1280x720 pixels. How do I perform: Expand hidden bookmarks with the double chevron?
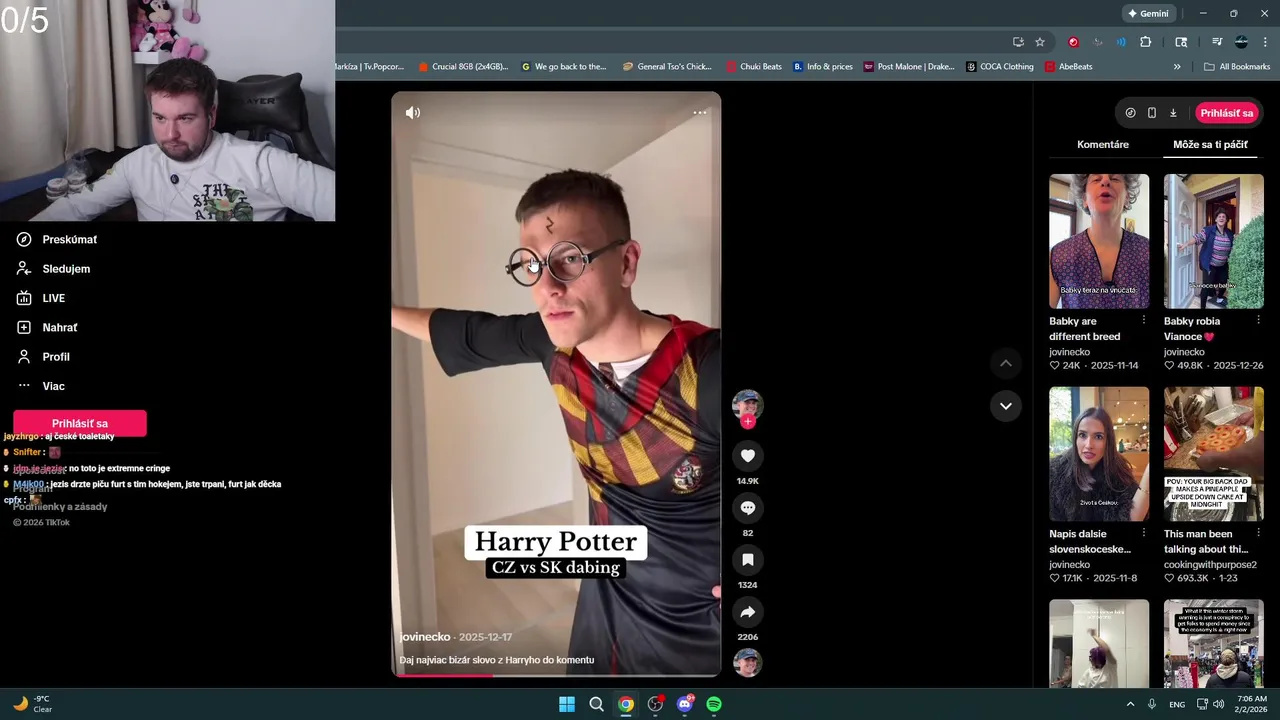[x=1177, y=67]
